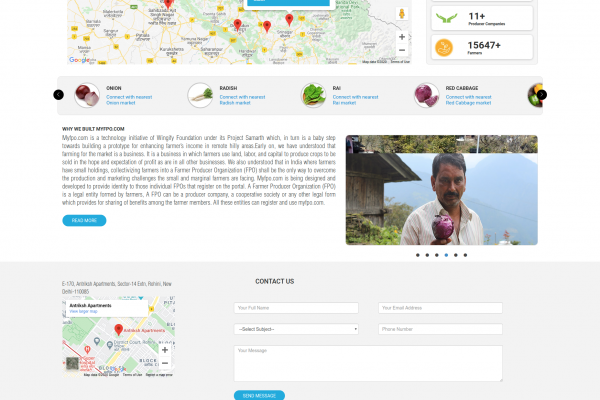The width and height of the screenshot is (600, 400).
Task: Click the red cabbage image
Action: click(x=426, y=95)
